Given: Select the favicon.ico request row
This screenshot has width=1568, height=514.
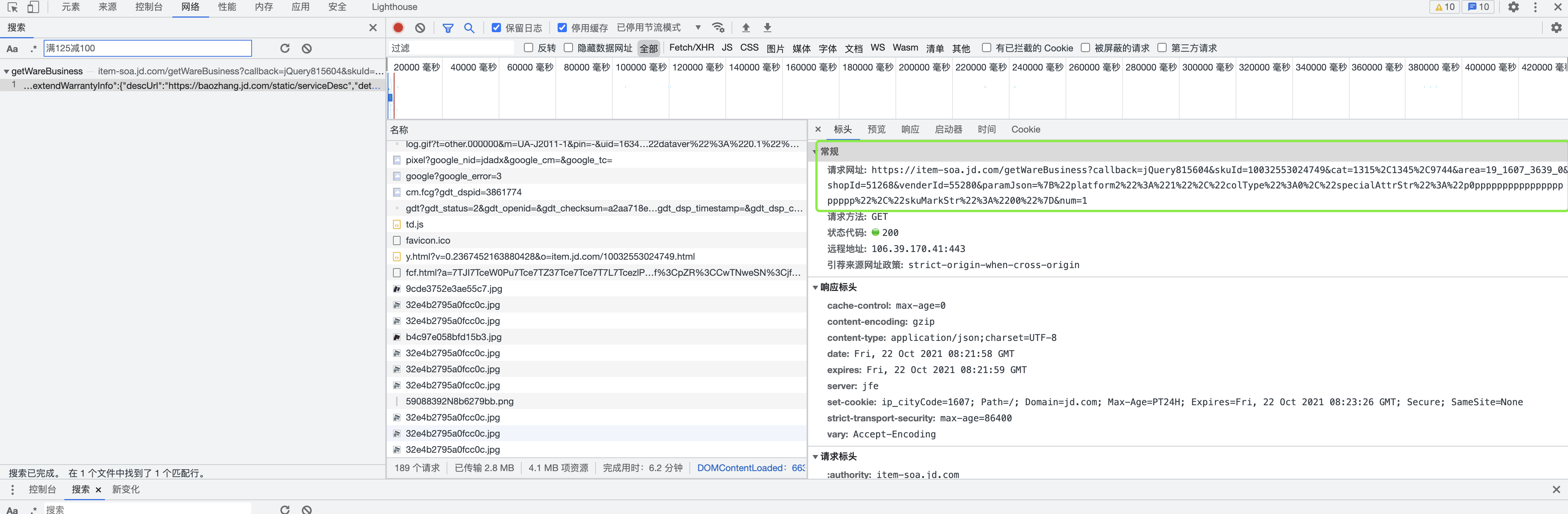Looking at the screenshot, I should tap(428, 241).
